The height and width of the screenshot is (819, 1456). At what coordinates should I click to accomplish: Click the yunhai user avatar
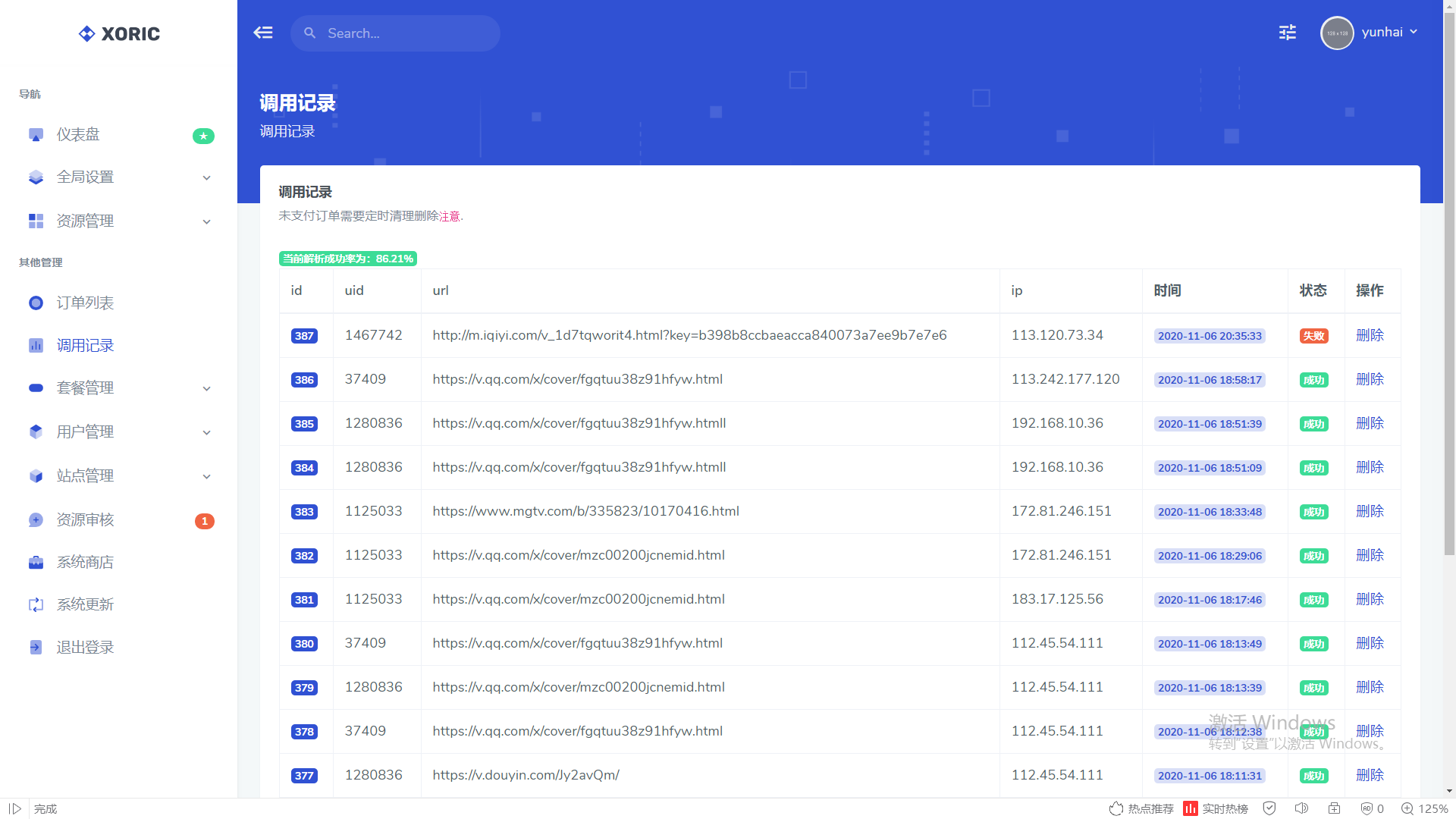pos(1337,33)
